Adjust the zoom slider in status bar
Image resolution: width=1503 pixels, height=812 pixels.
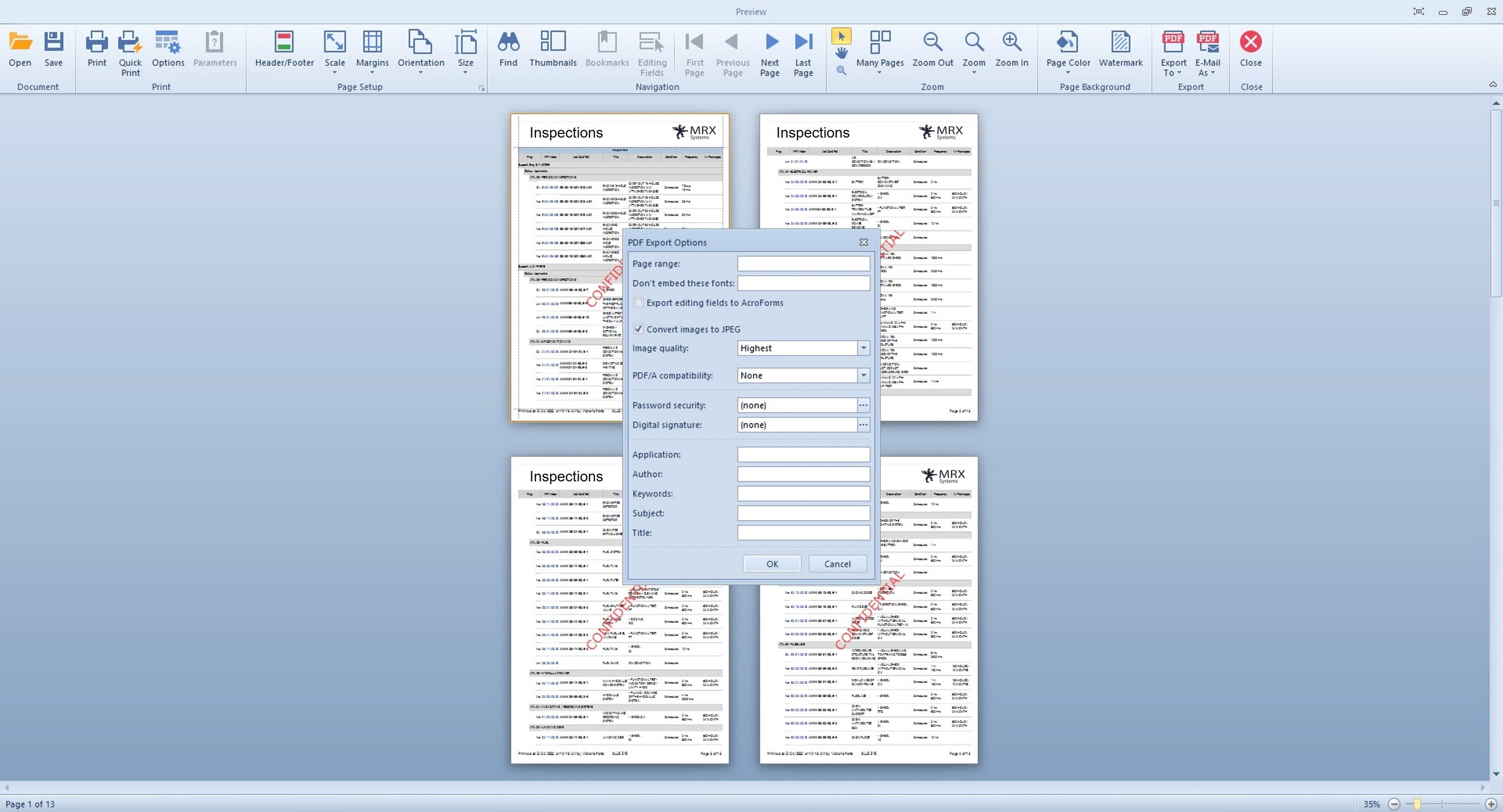(x=1417, y=804)
